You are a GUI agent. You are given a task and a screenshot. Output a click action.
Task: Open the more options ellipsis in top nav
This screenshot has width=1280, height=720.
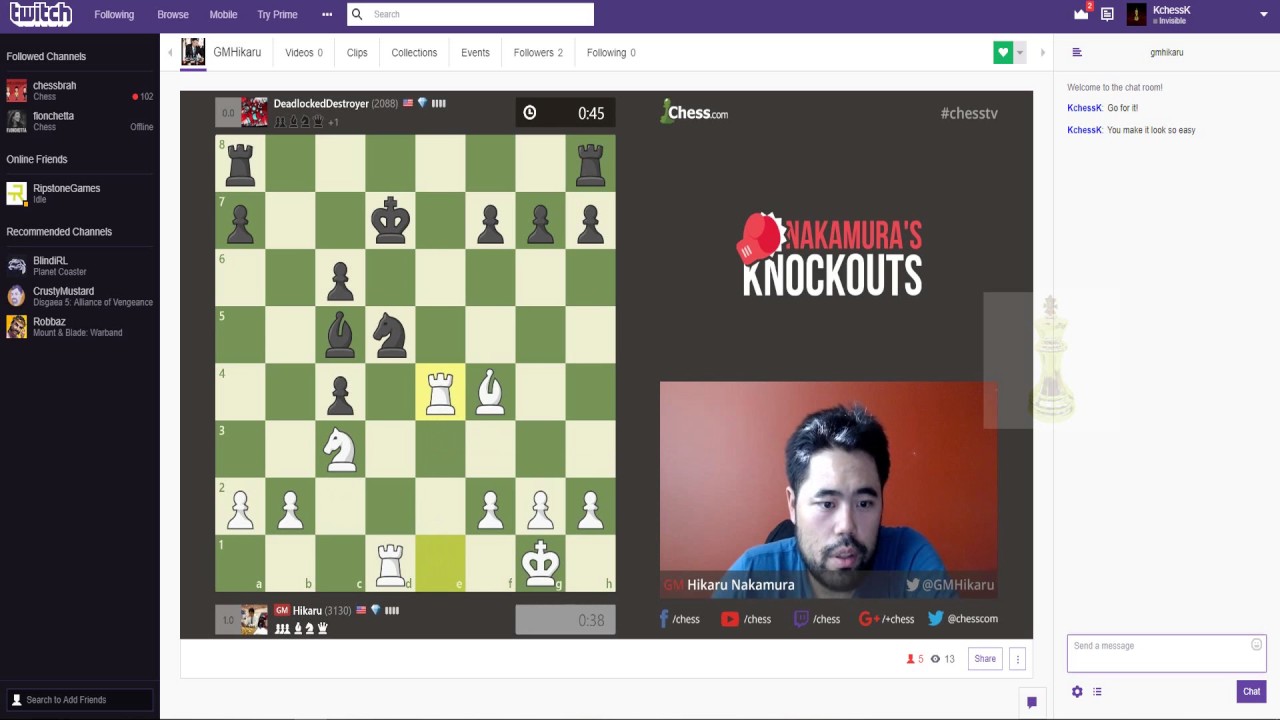pos(327,14)
